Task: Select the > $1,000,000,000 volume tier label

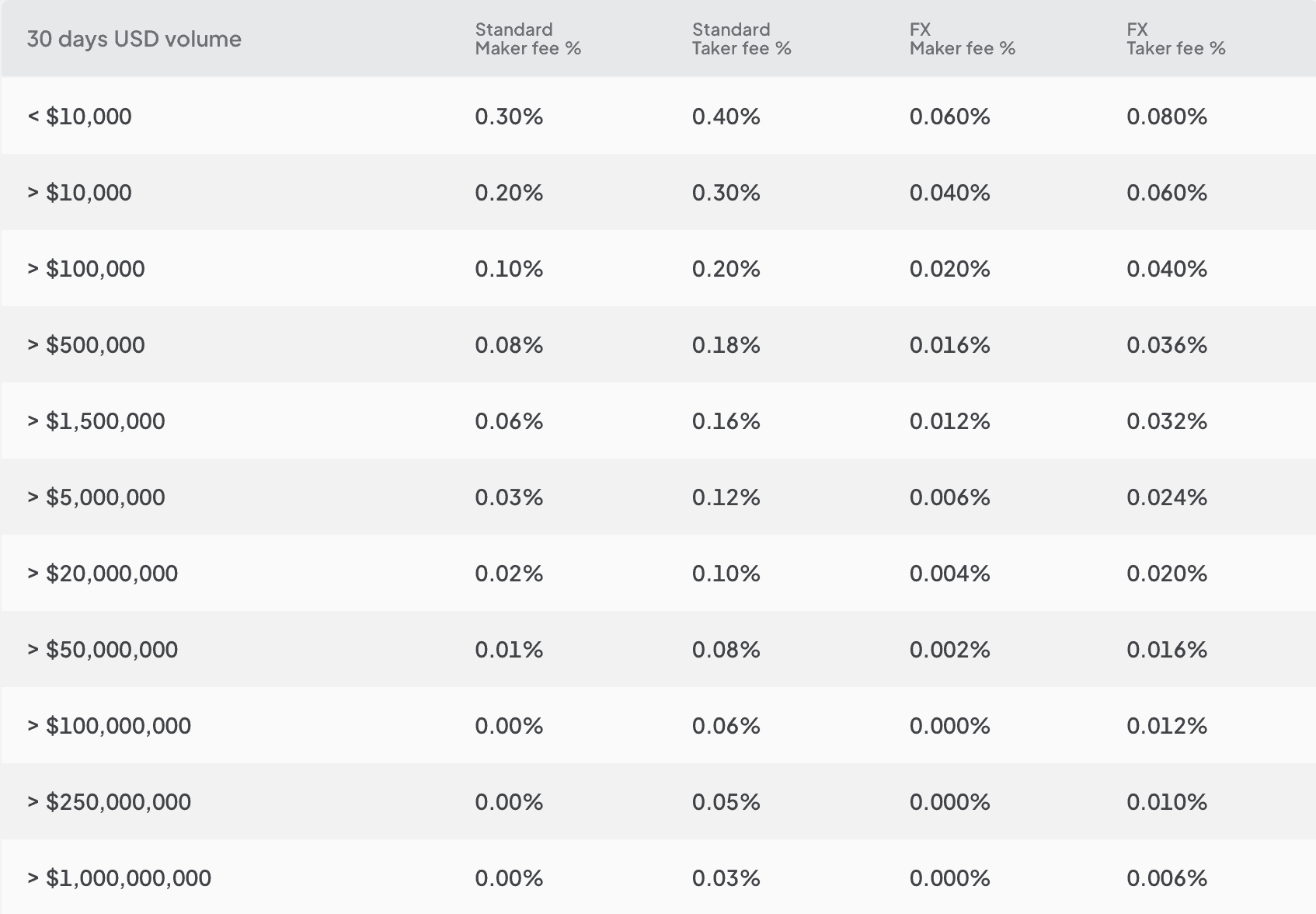Action: (119, 878)
